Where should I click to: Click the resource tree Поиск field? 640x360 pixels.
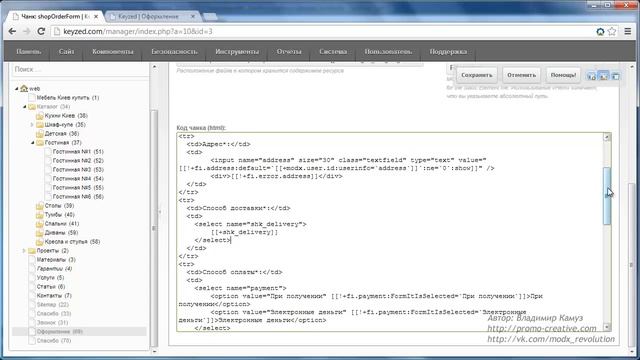80,69
